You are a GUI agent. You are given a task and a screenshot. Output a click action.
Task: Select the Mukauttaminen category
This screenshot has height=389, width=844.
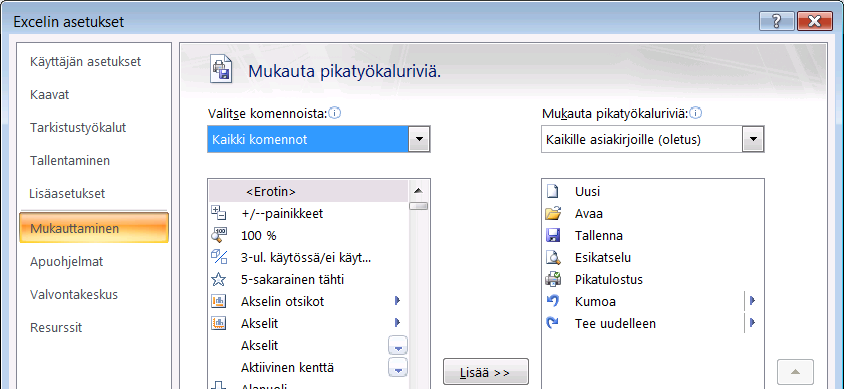coord(94,228)
